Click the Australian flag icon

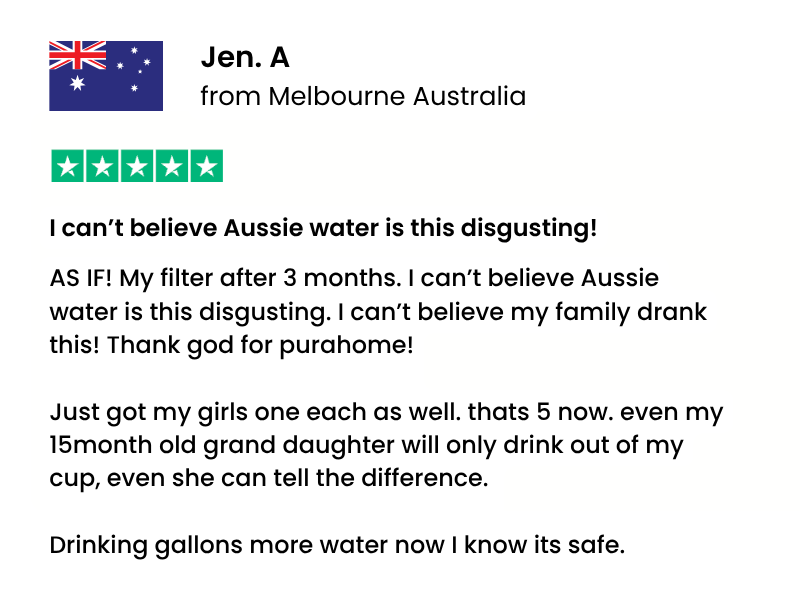(x=106, y=76)
